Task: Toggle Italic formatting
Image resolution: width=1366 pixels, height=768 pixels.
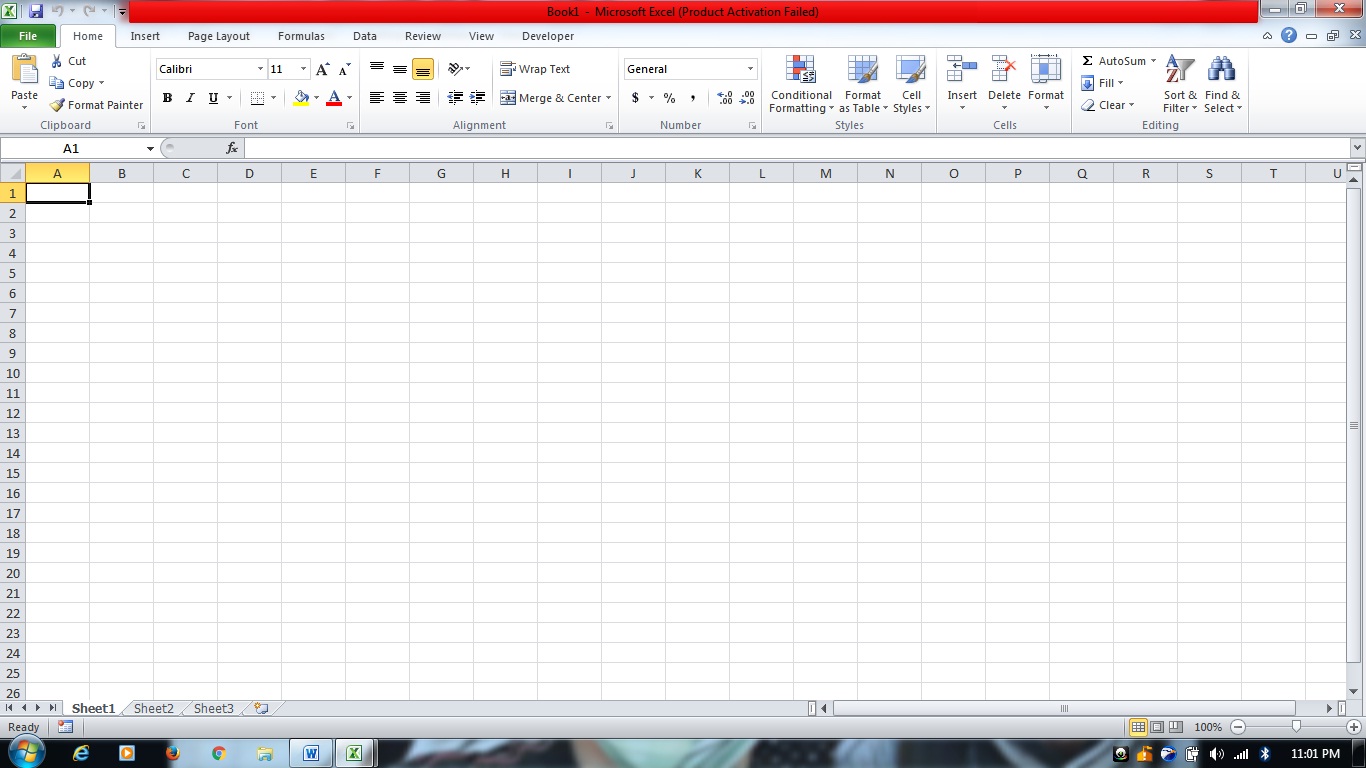Action: click(190, 98)
